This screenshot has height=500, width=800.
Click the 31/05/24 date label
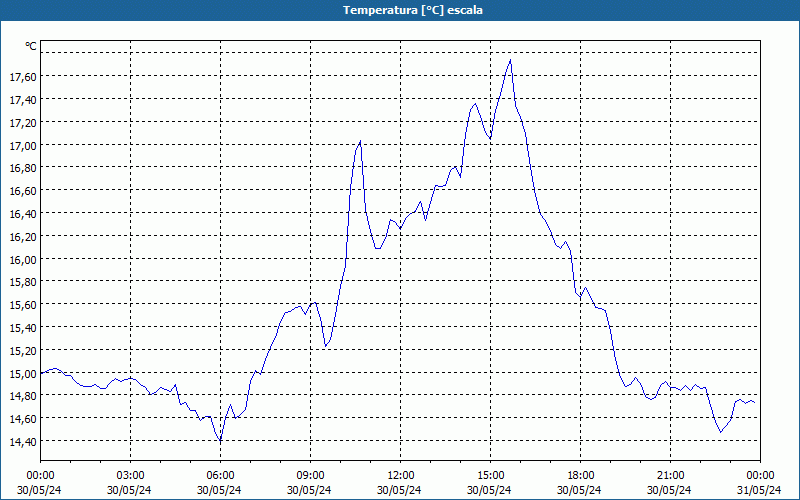coord(759,490)
